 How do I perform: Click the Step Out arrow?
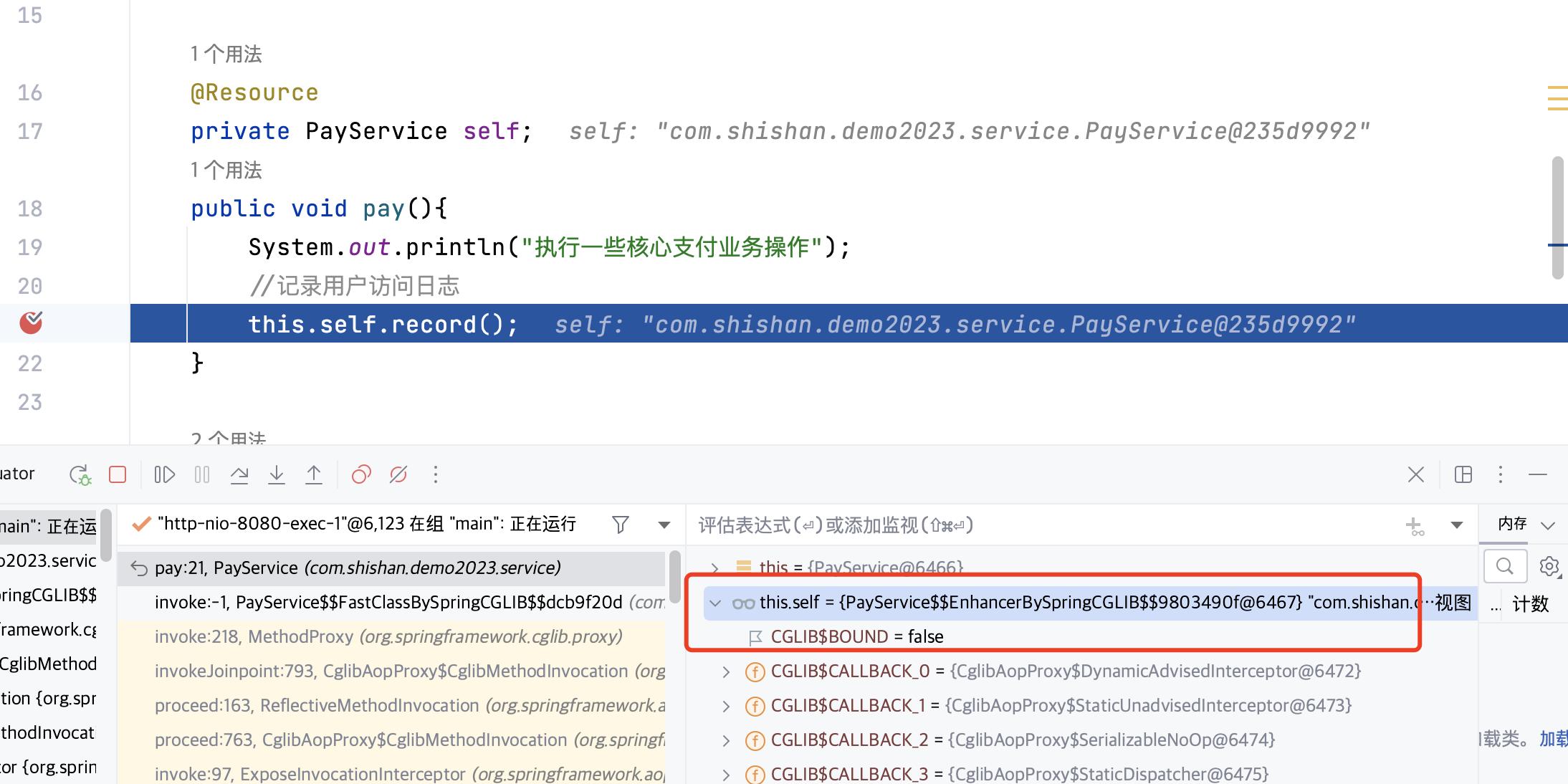[314, 474]
